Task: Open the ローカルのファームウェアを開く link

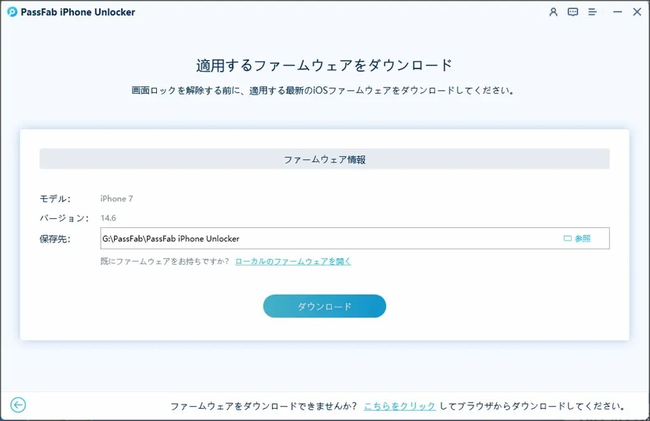Action: (x=293, y=261)
